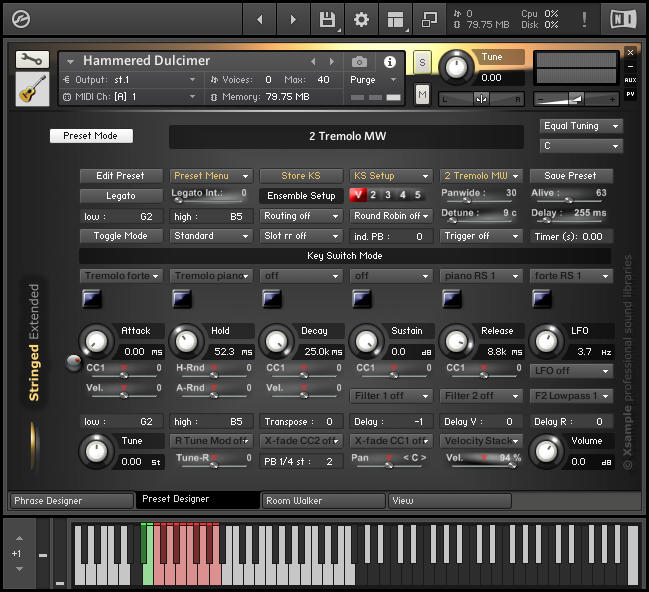Screen dimensions: 649x592
Task: Open KS Setup dropdown
Action: click(x=391, y=176)
